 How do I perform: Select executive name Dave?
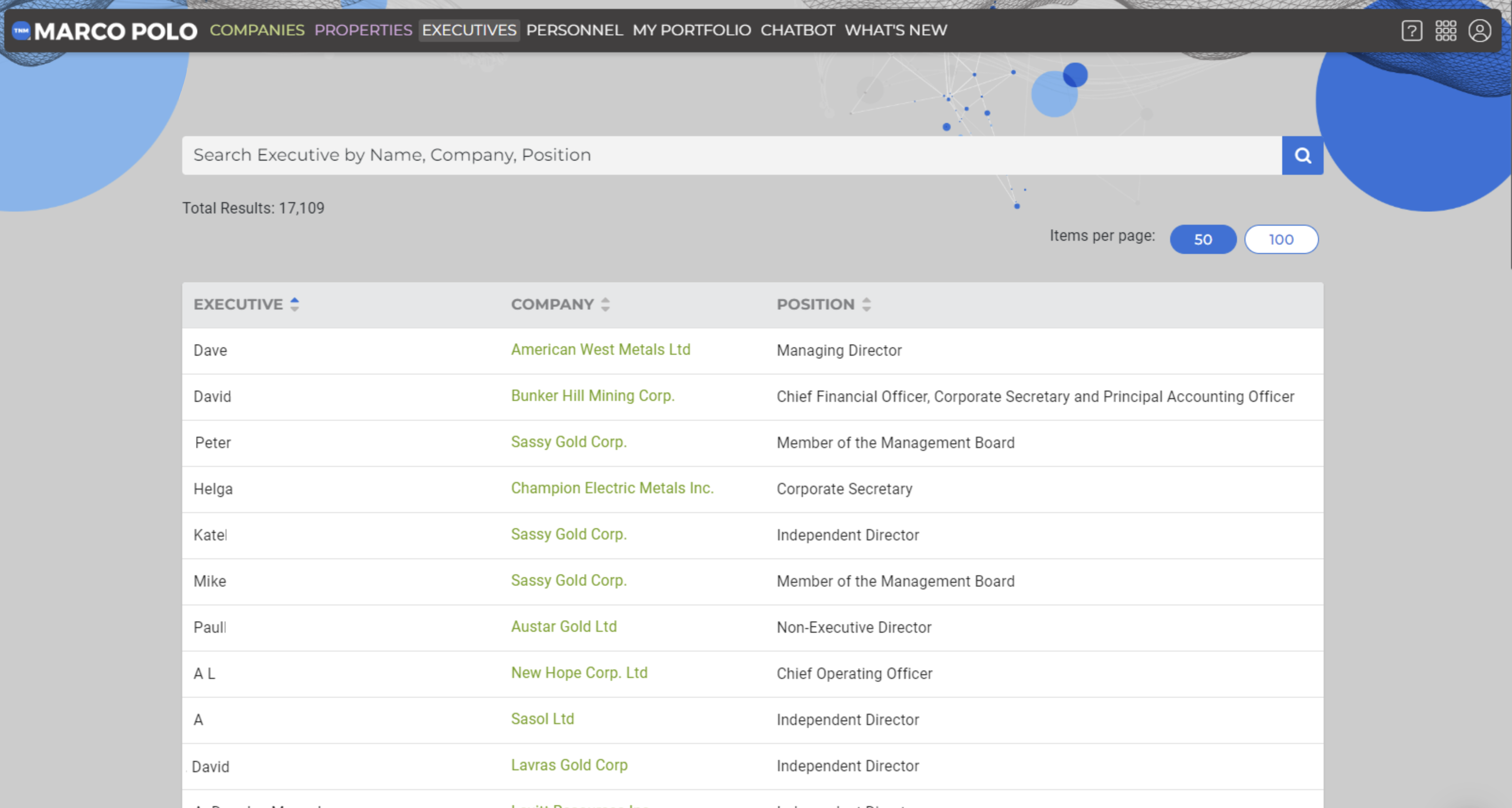(x=210, y=351)
